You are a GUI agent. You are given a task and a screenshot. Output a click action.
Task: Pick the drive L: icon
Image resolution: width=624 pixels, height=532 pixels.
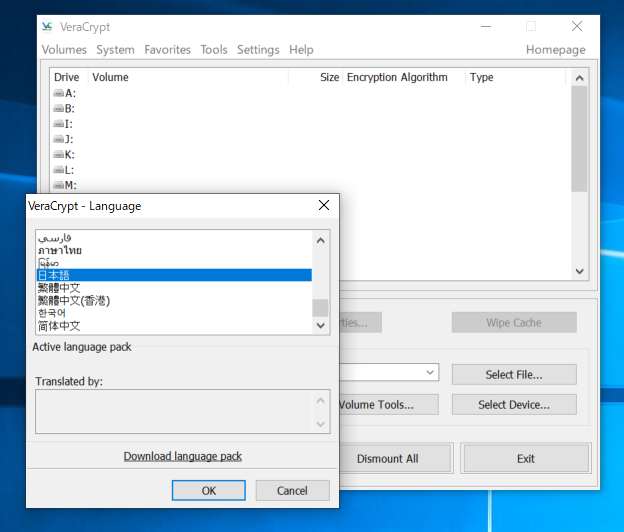click(x=58, y=170)
